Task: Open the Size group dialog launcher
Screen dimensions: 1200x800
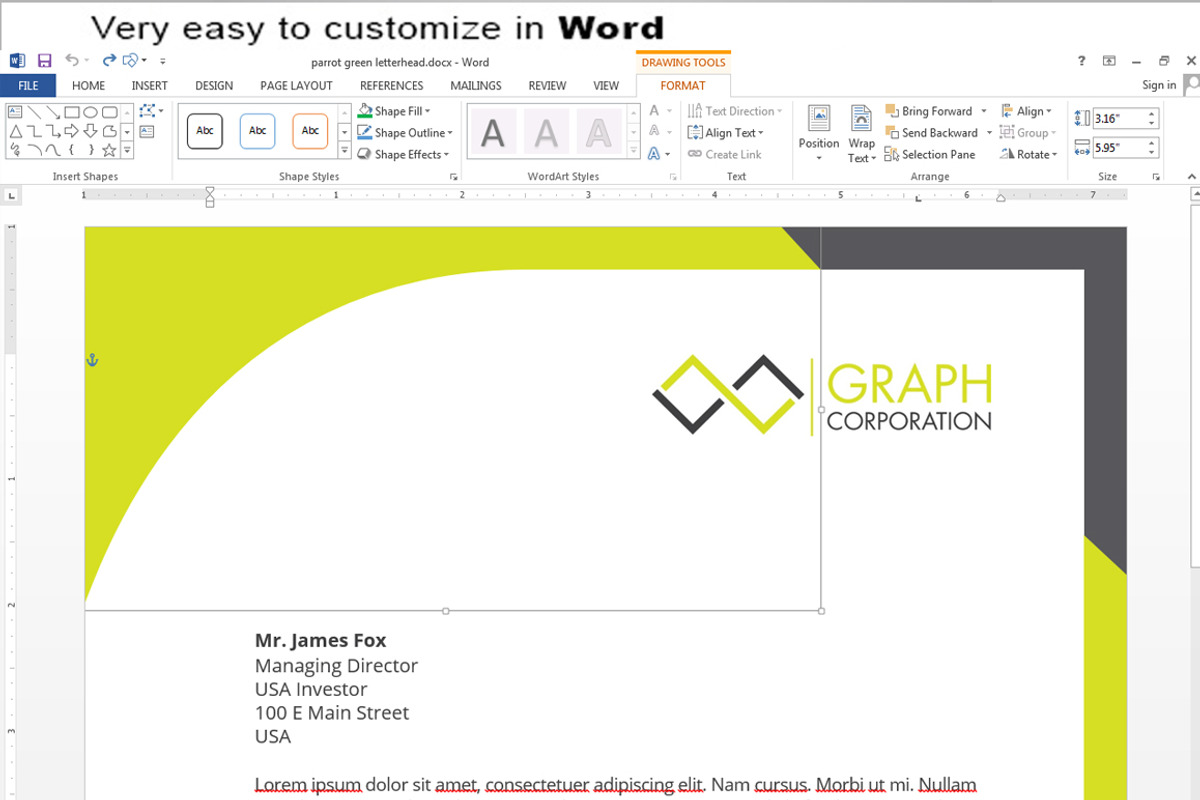Action: (1156, 177)
